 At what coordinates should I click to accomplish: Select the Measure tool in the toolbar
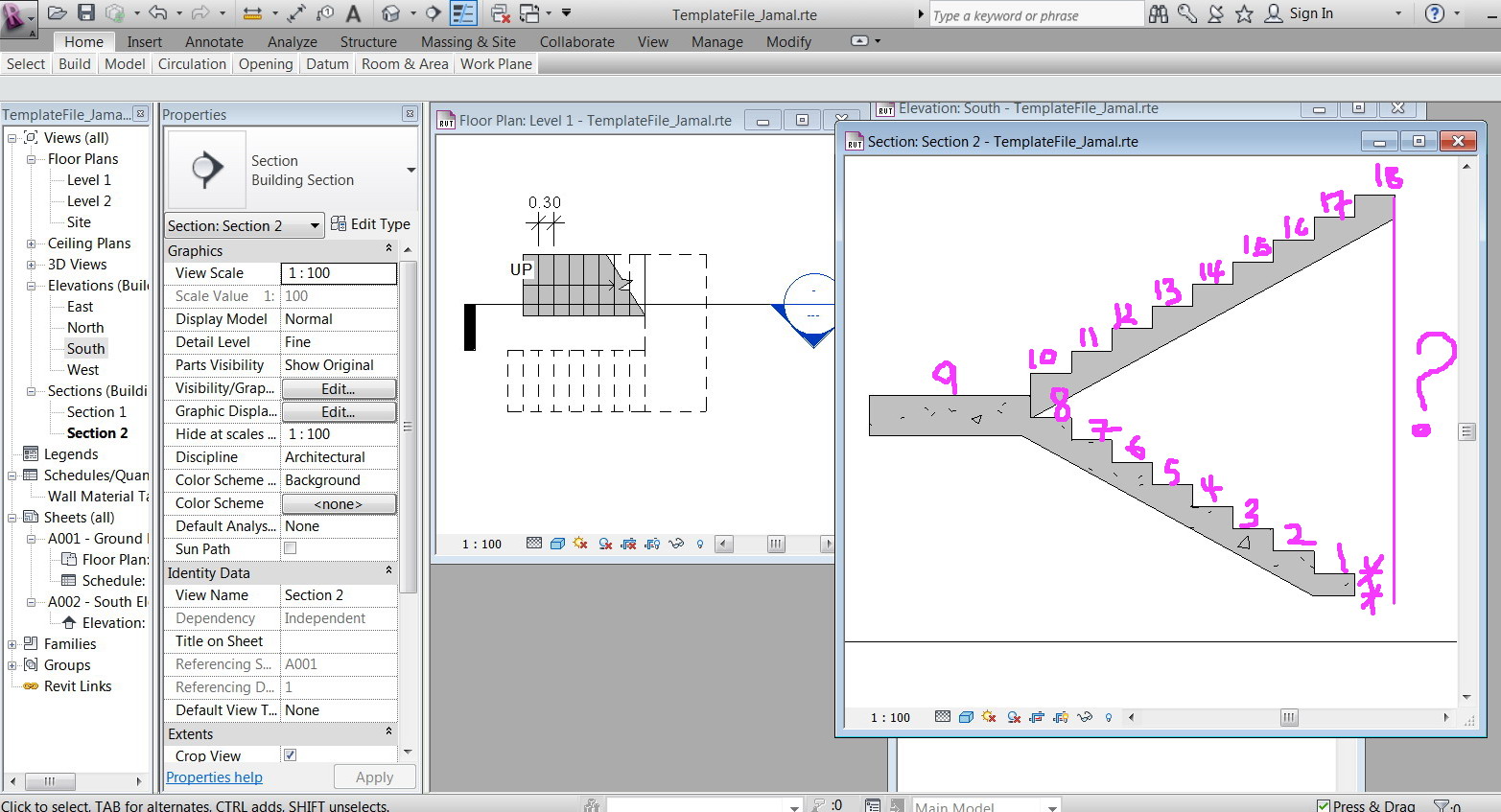click(x=254, y=12)
